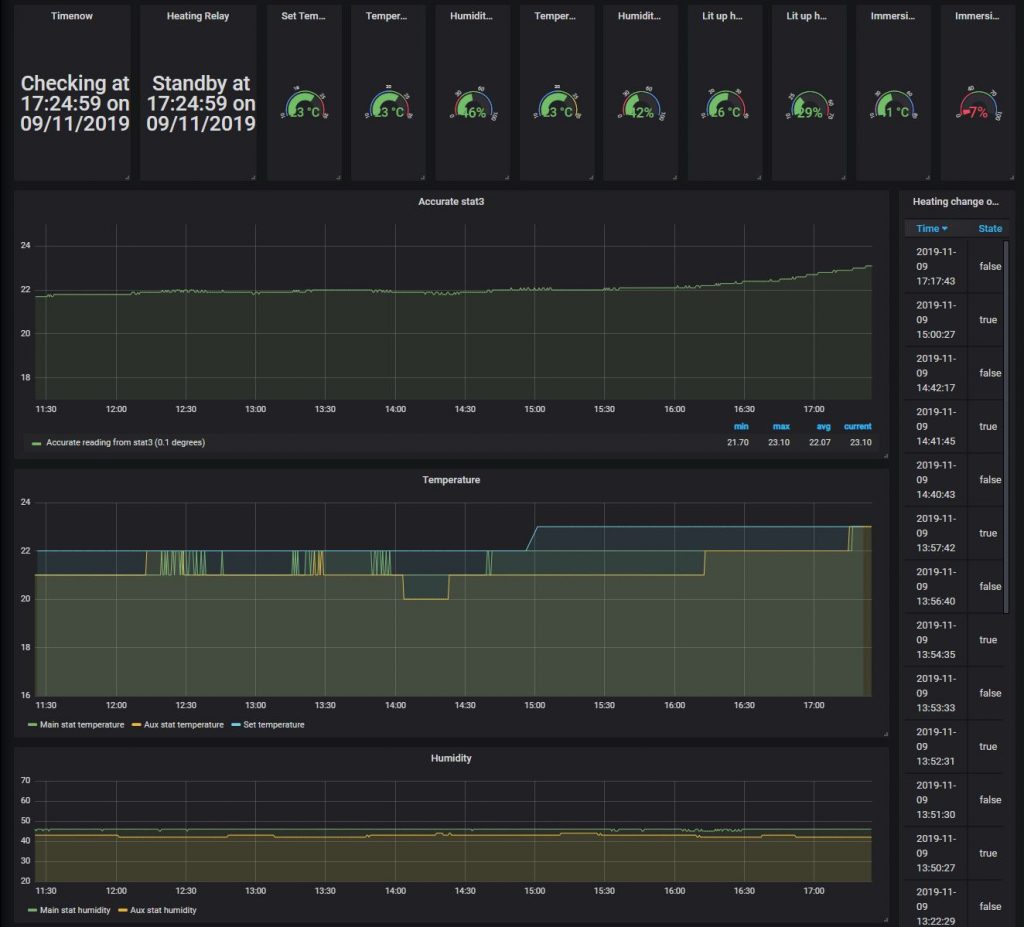Sort legend by avg column

823,426
